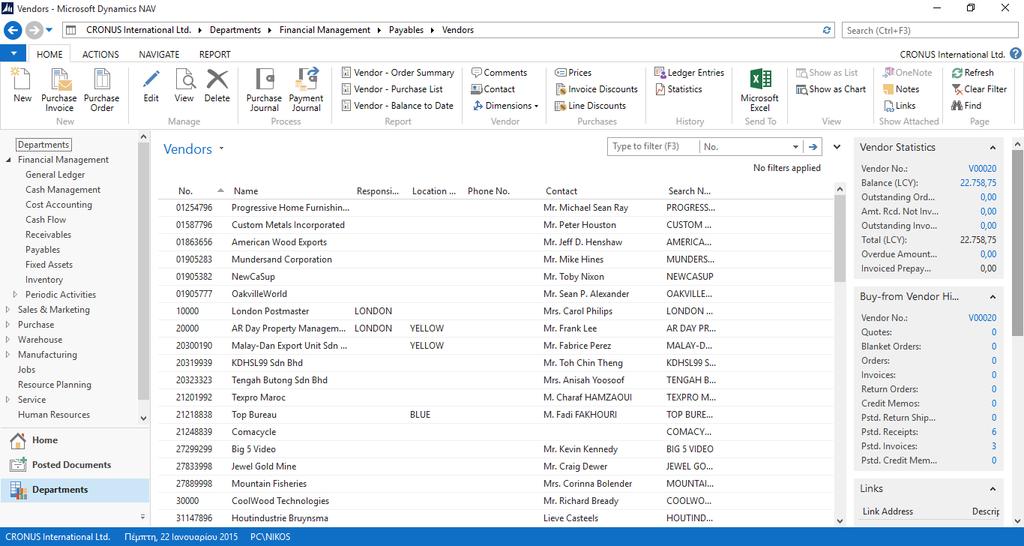
Task: Refresh the vendor list
Action: [x=972, y=72]
